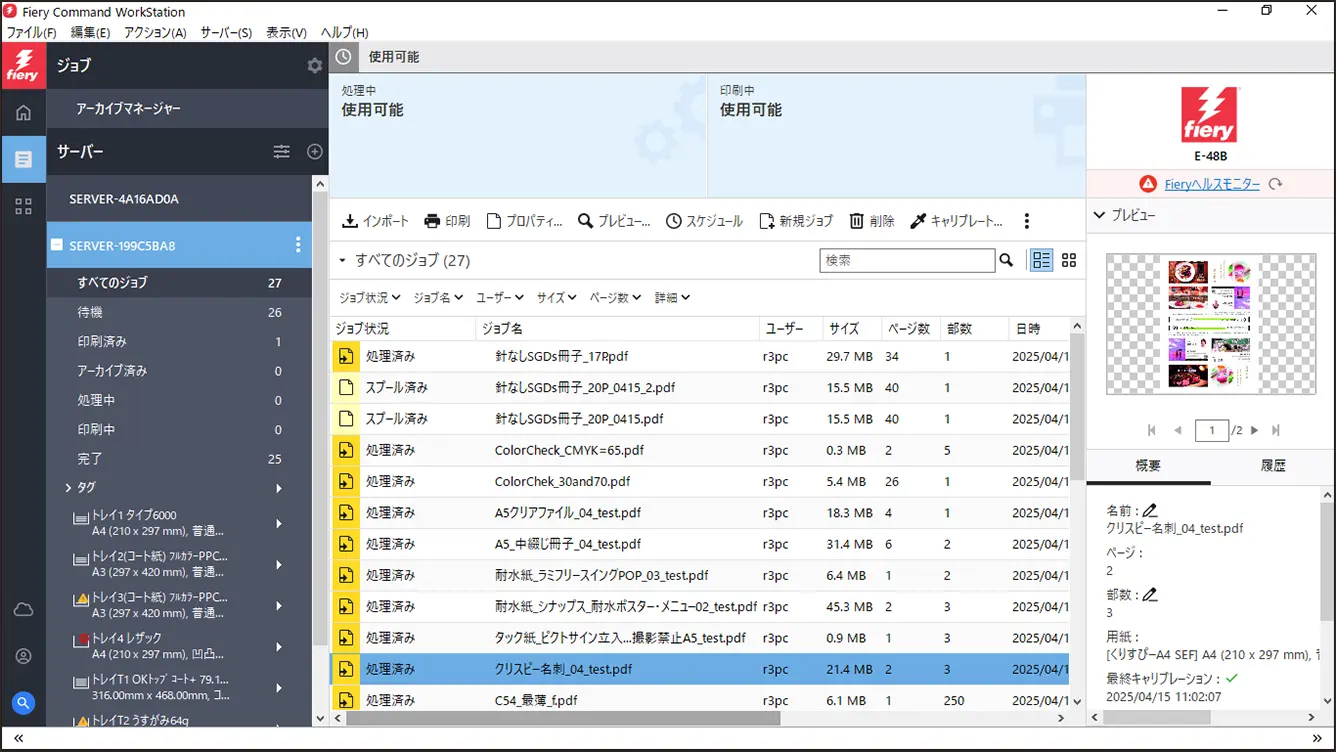1336x752 pixels.
Task: Click the cloud icon in left sidebar
Action: pos(23,610)
